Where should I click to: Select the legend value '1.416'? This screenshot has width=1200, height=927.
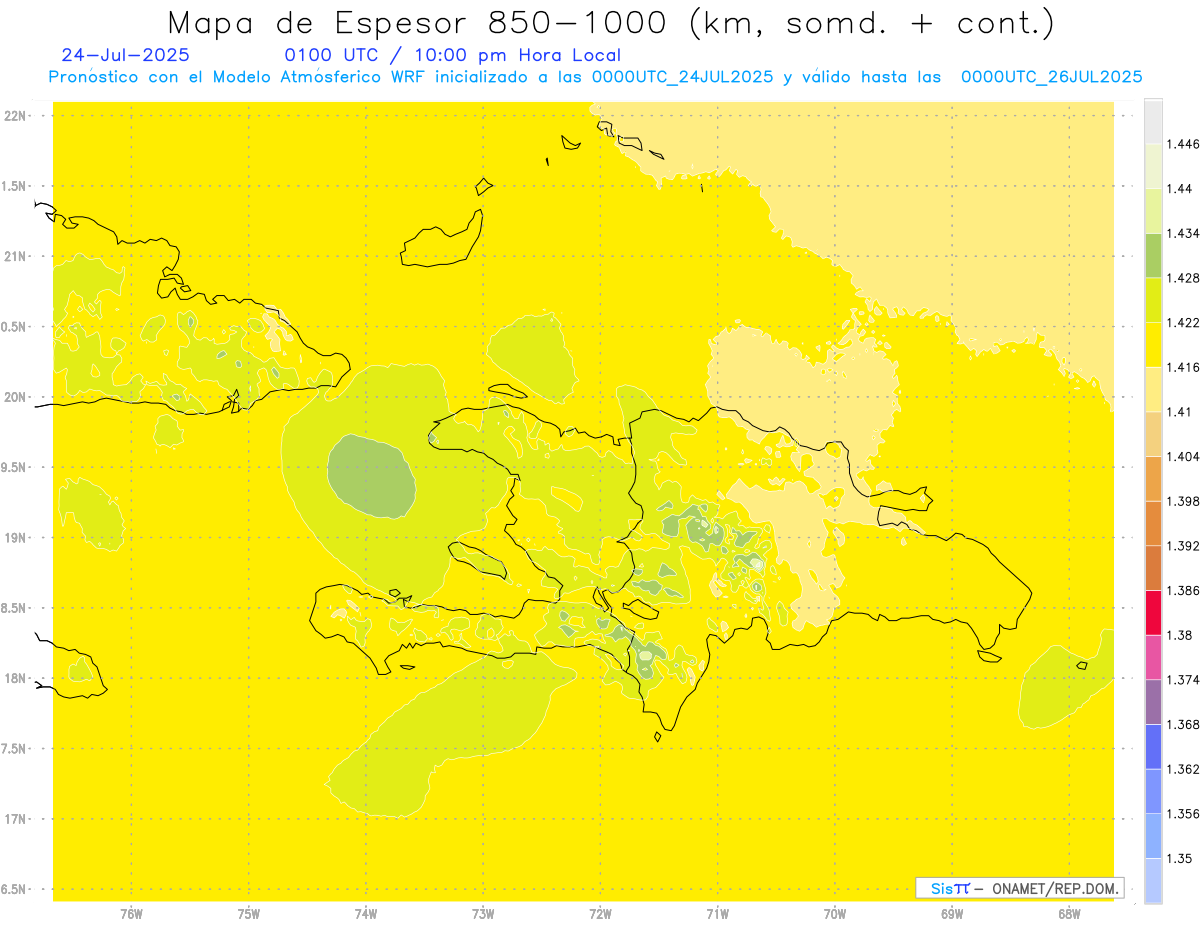[1183, 368]
